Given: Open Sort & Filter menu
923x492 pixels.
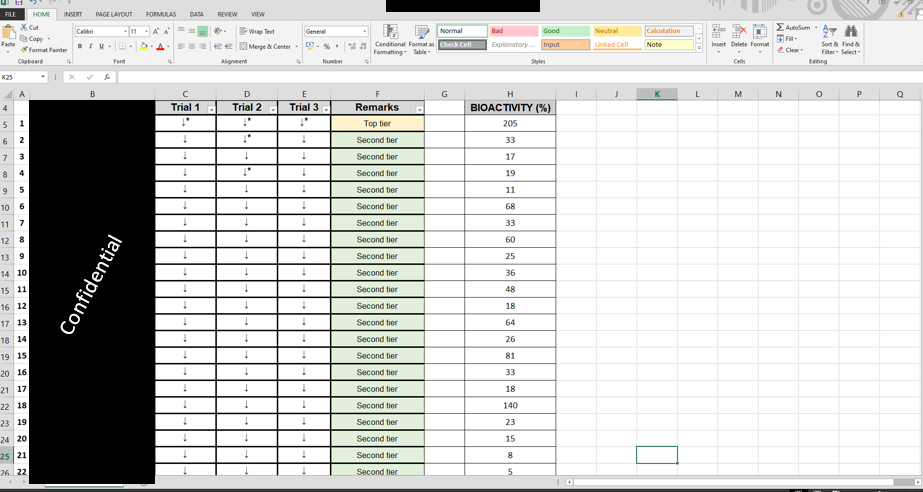Looking at the screenshot, I should click(829, 39).
